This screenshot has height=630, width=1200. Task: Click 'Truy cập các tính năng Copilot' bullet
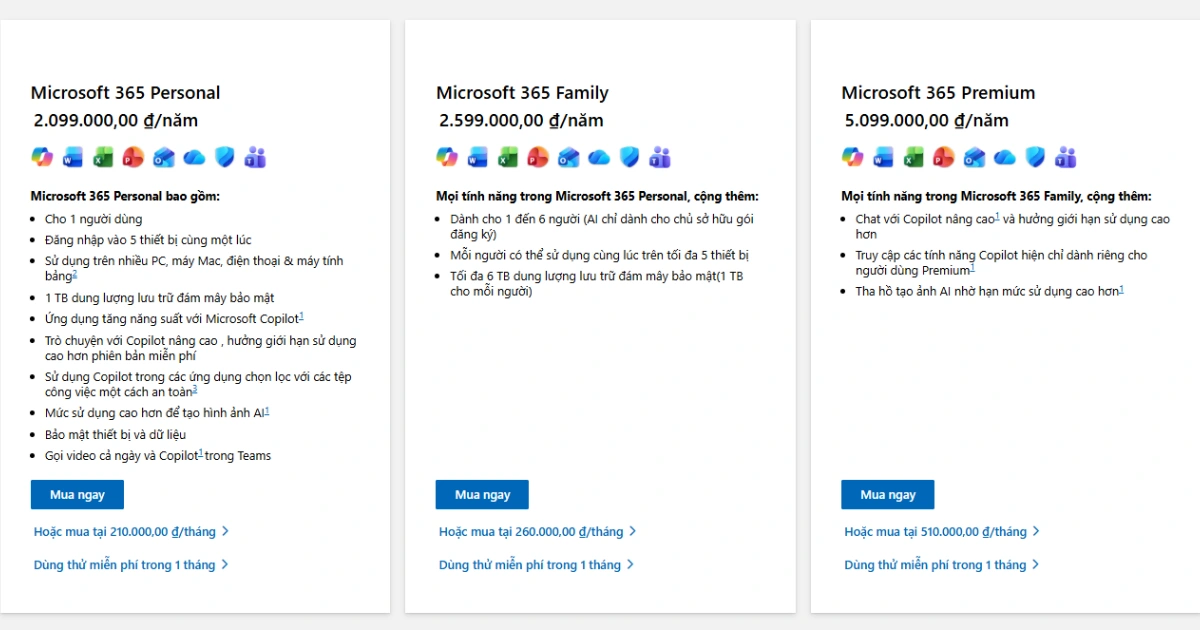point(1001,262)
